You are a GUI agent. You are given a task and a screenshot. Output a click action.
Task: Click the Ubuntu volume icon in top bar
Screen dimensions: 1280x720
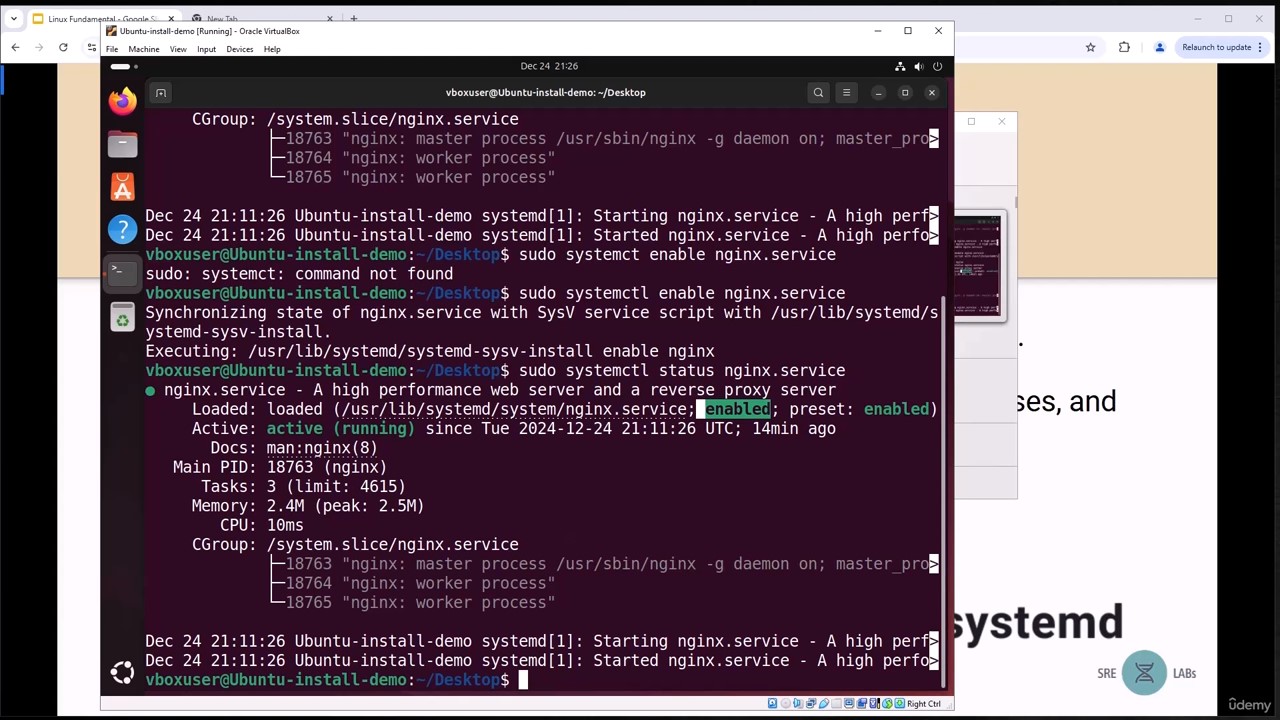tap(918, 66)
